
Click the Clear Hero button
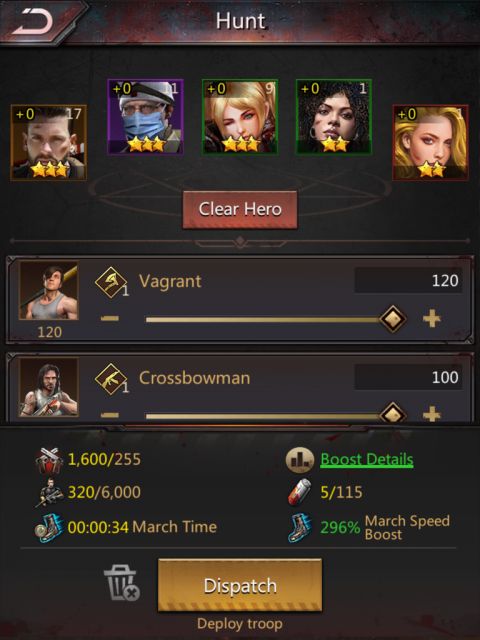pyautogui.click(x=240, y=209)
